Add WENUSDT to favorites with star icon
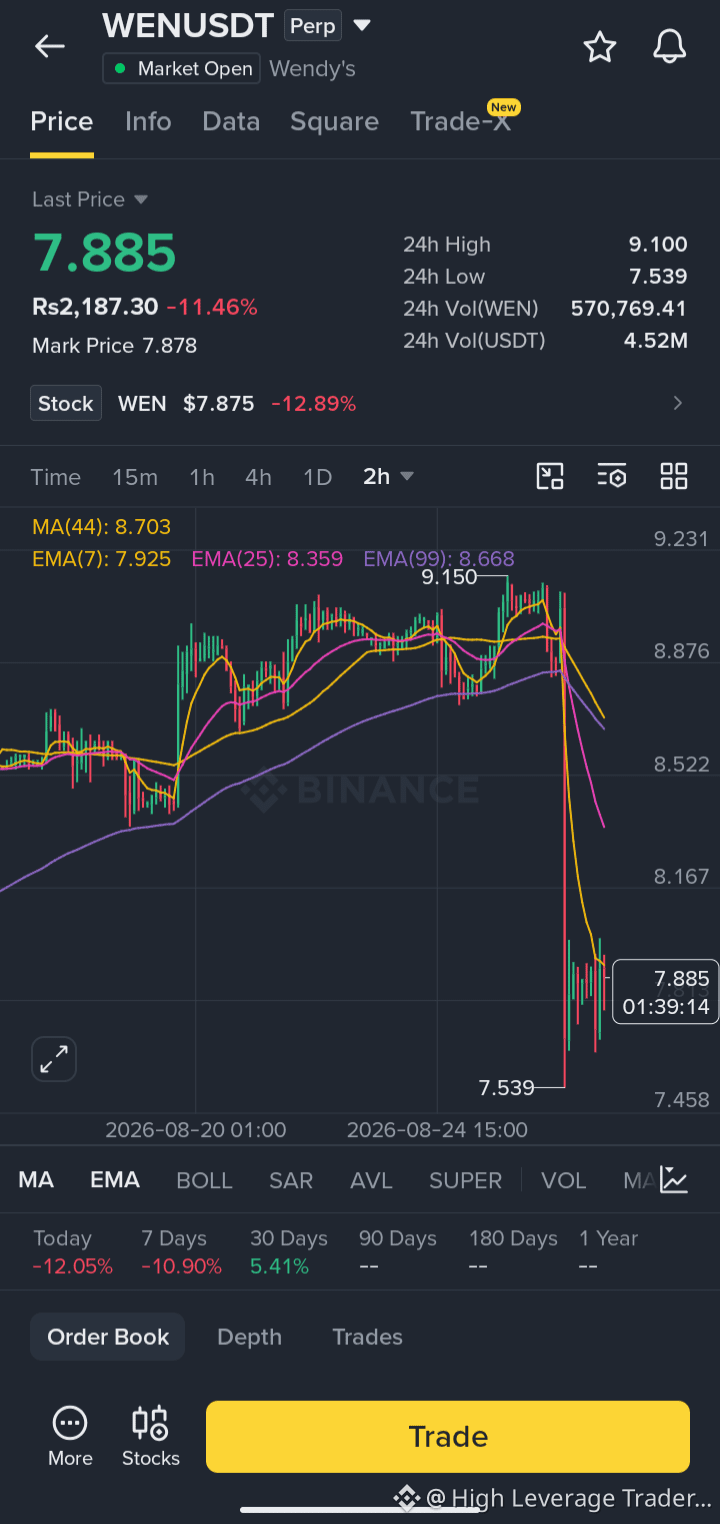 tap(599, 46)
